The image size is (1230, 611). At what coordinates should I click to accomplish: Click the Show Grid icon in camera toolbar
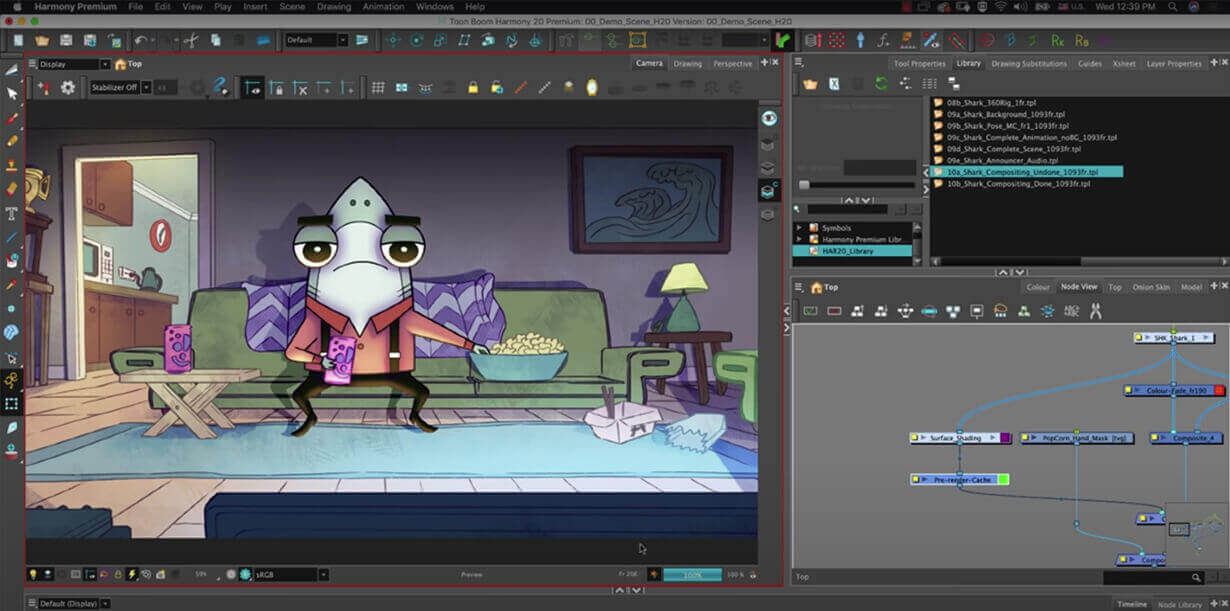click(x=378, y=88)
